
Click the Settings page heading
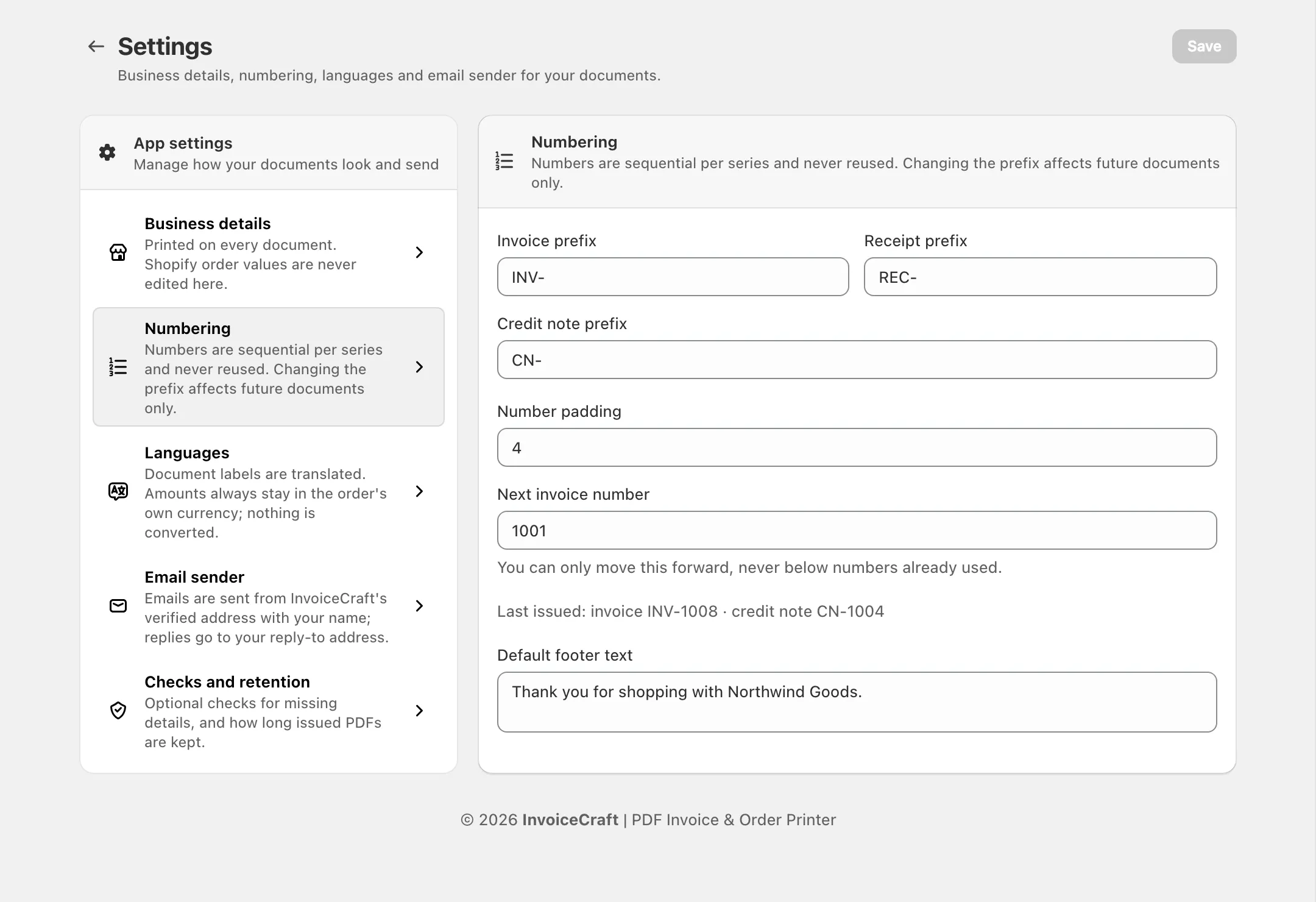coord(165,46)
